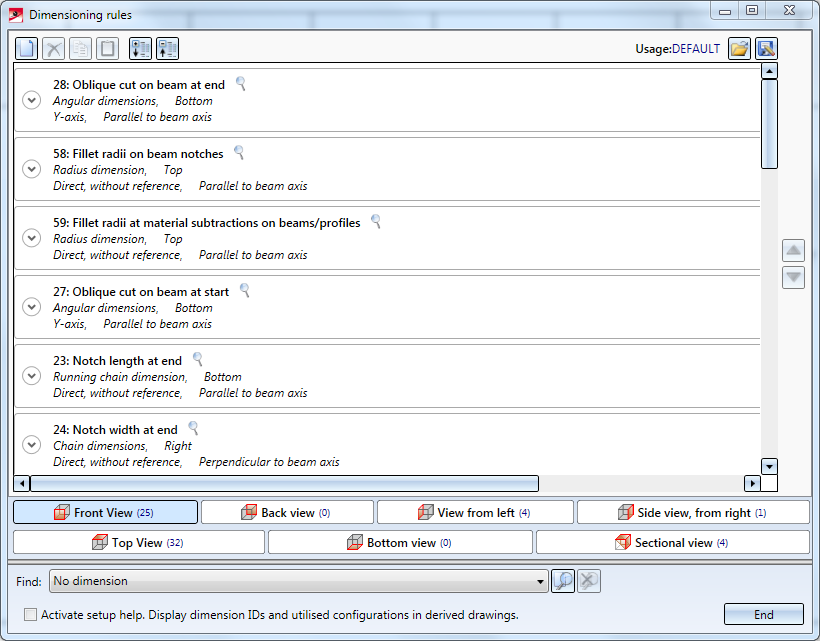
Task: Click the collapse all rules icon
Action: point(167,49)
